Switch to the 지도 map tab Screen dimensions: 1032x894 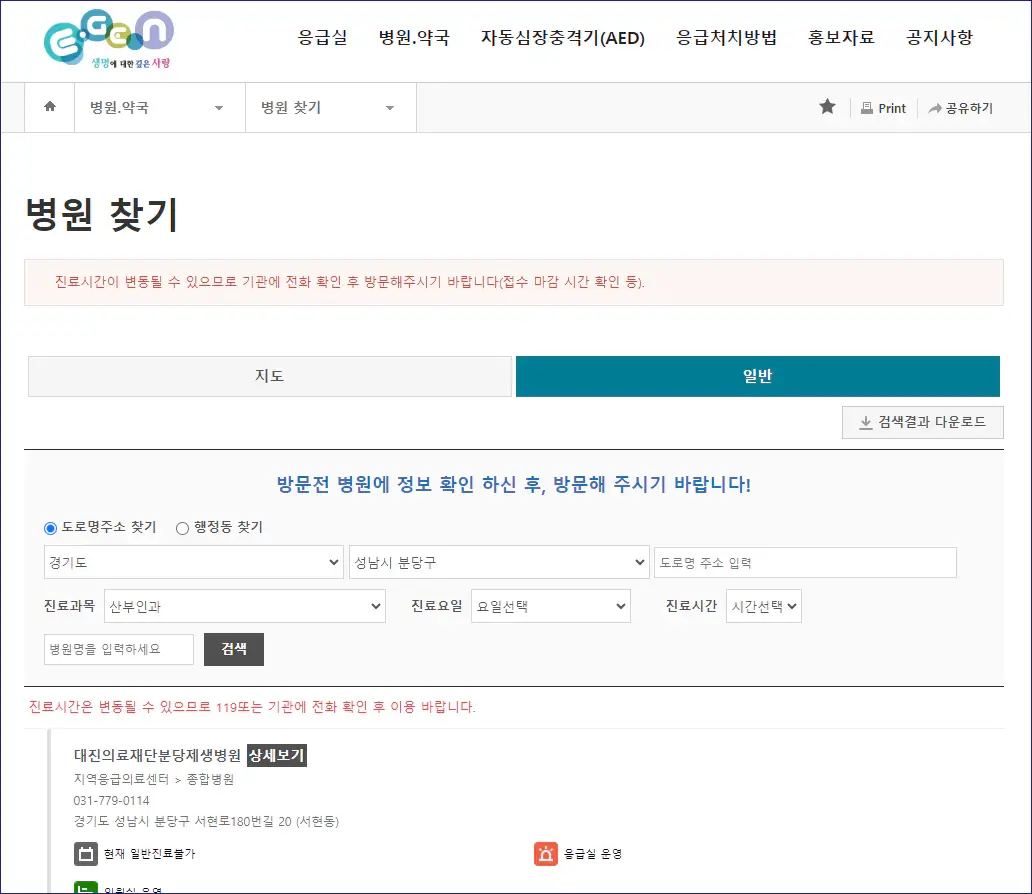coord(269,376)
